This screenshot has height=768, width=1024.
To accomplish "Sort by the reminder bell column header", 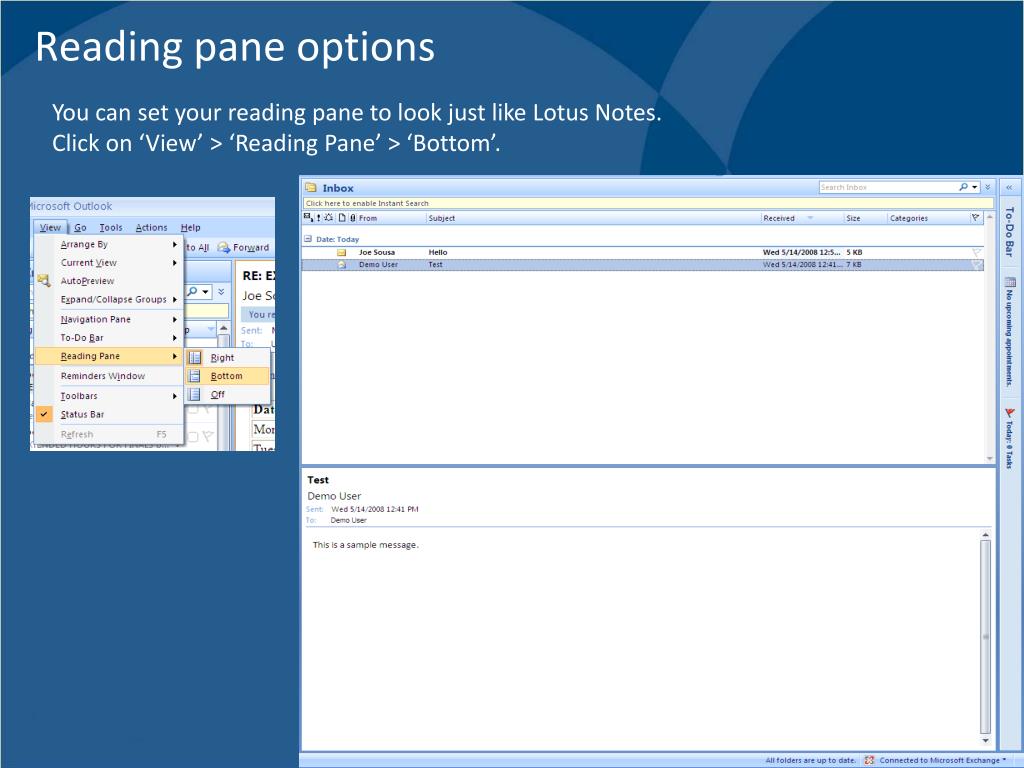I will click(328, 217).
